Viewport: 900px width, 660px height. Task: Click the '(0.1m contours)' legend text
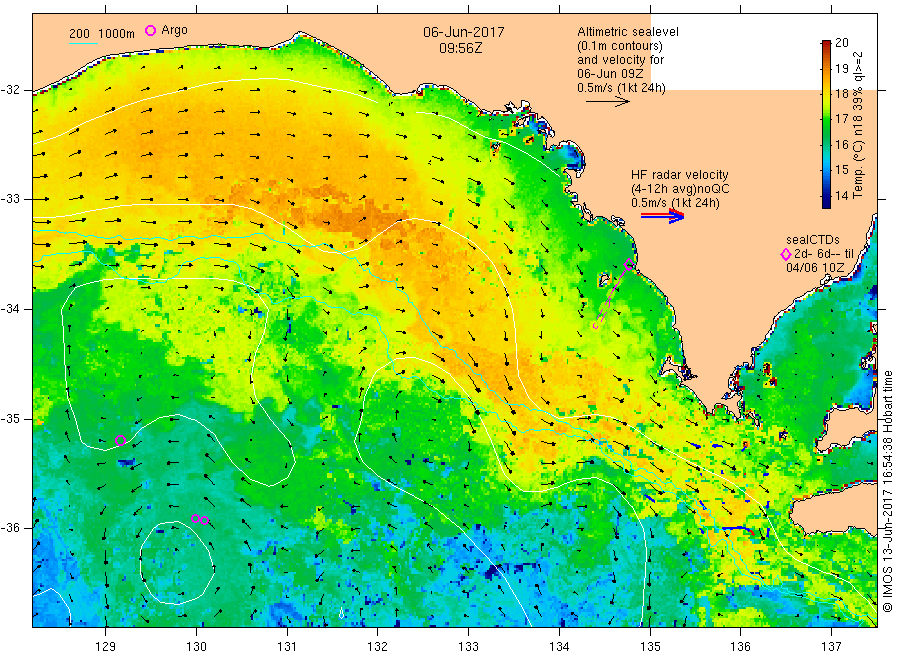coord(620,46)
